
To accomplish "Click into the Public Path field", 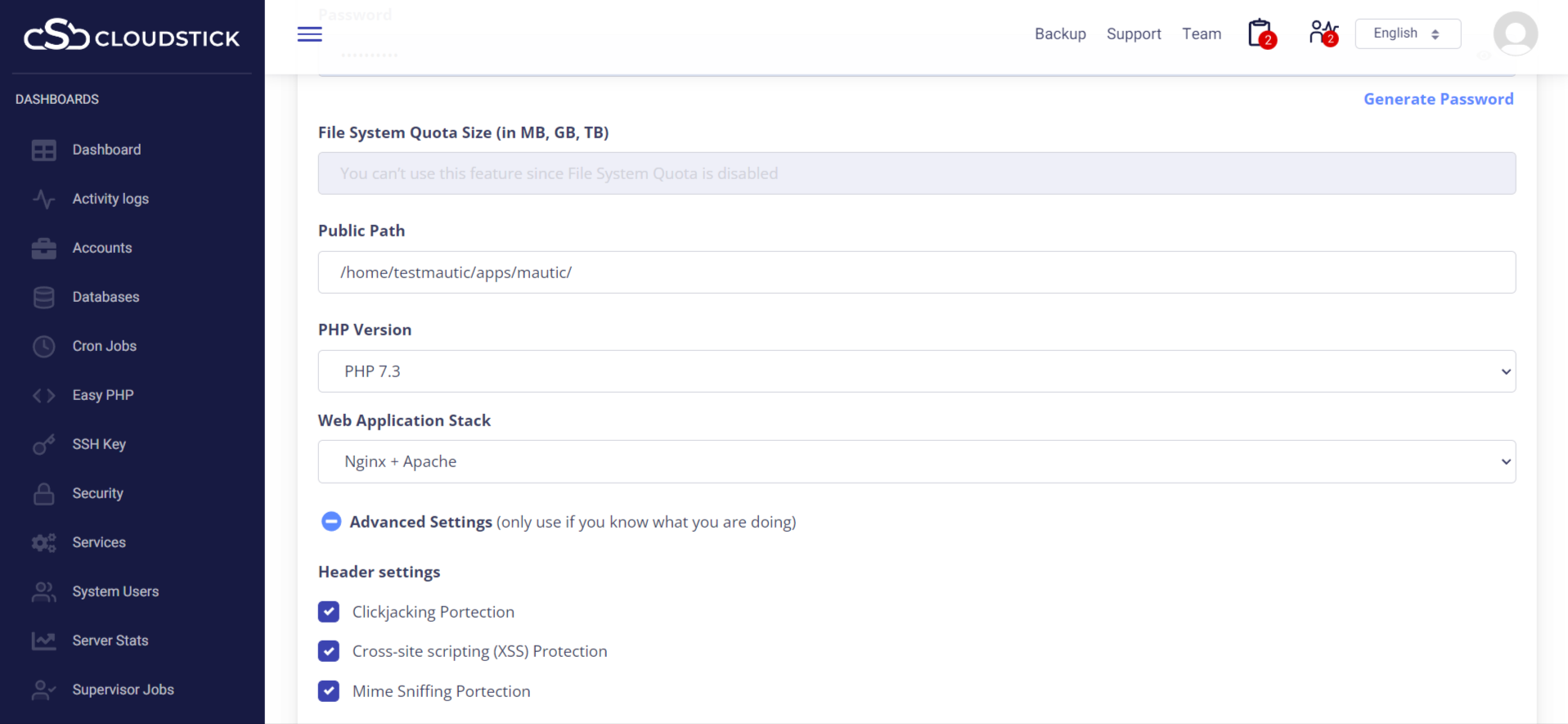I will coord(916,272).
